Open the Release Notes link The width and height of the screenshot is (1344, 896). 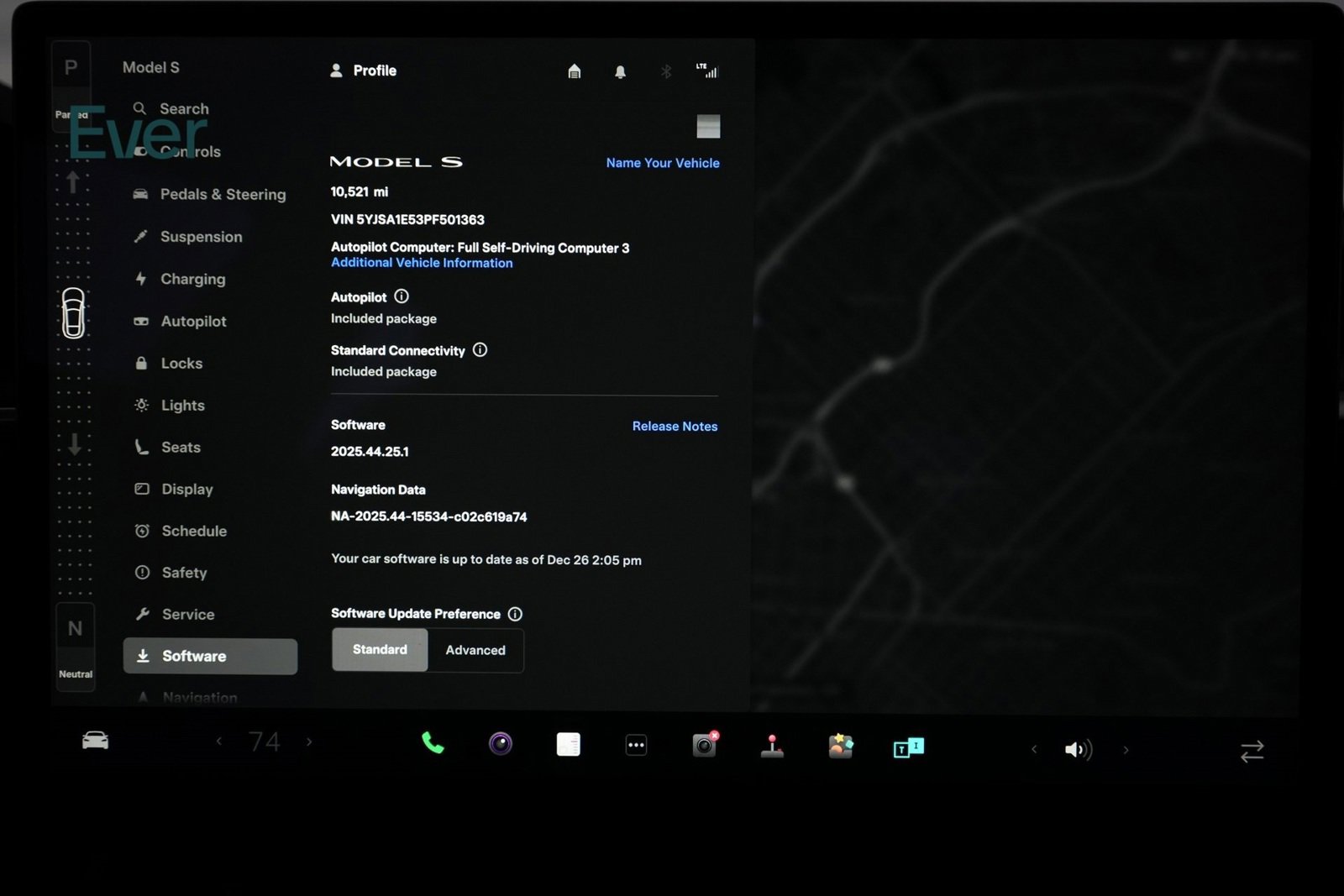click(675, 427)
